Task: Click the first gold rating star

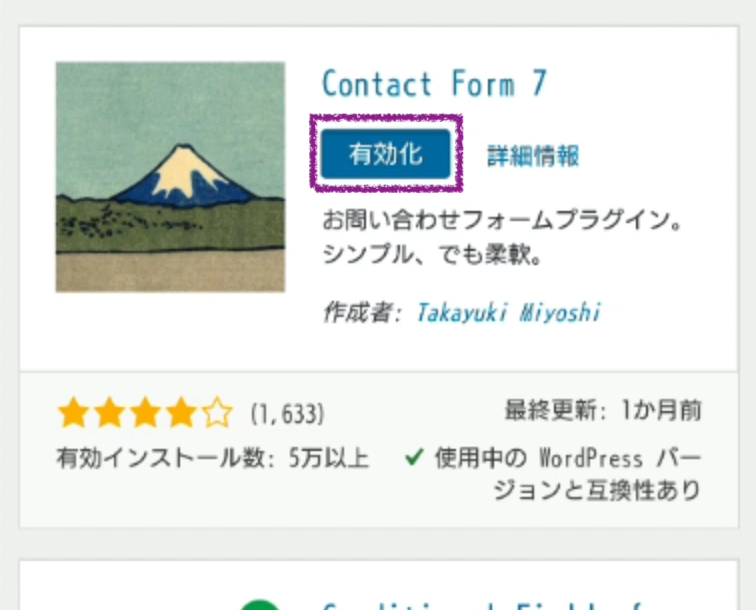Action: pos(72,413)
